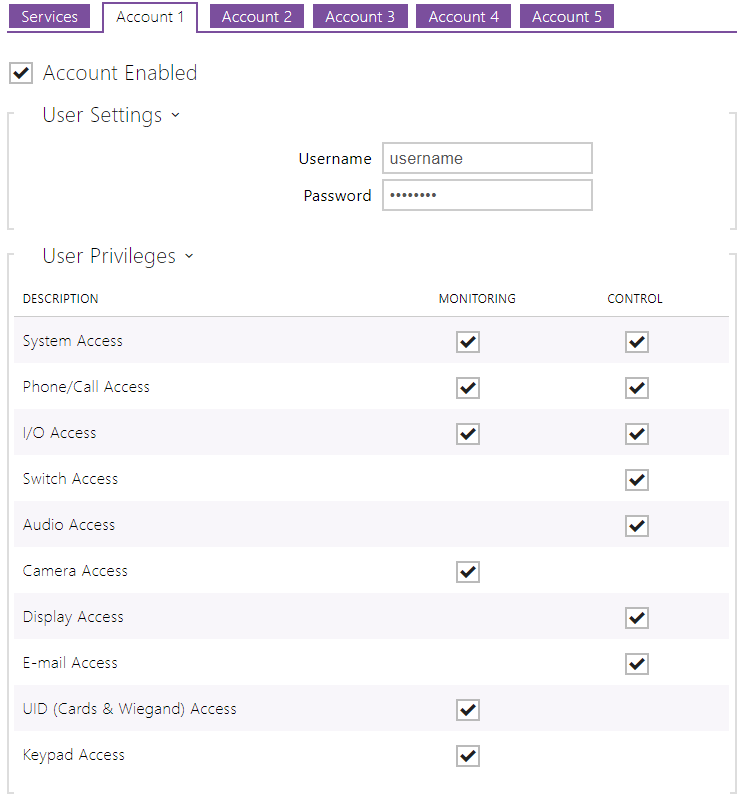Uncheck Camera Access monitoring
This screenshot has height=801, width=744.
click(467, 572)
